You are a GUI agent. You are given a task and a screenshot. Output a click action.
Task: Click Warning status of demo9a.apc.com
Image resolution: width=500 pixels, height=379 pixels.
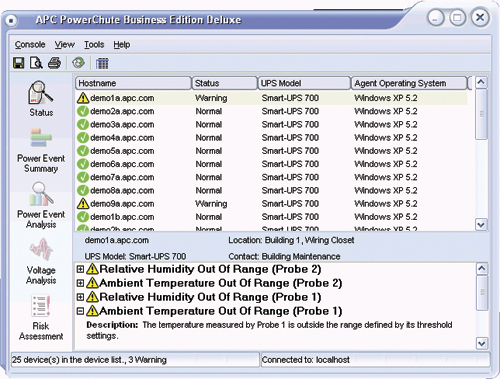pos(211,204)
